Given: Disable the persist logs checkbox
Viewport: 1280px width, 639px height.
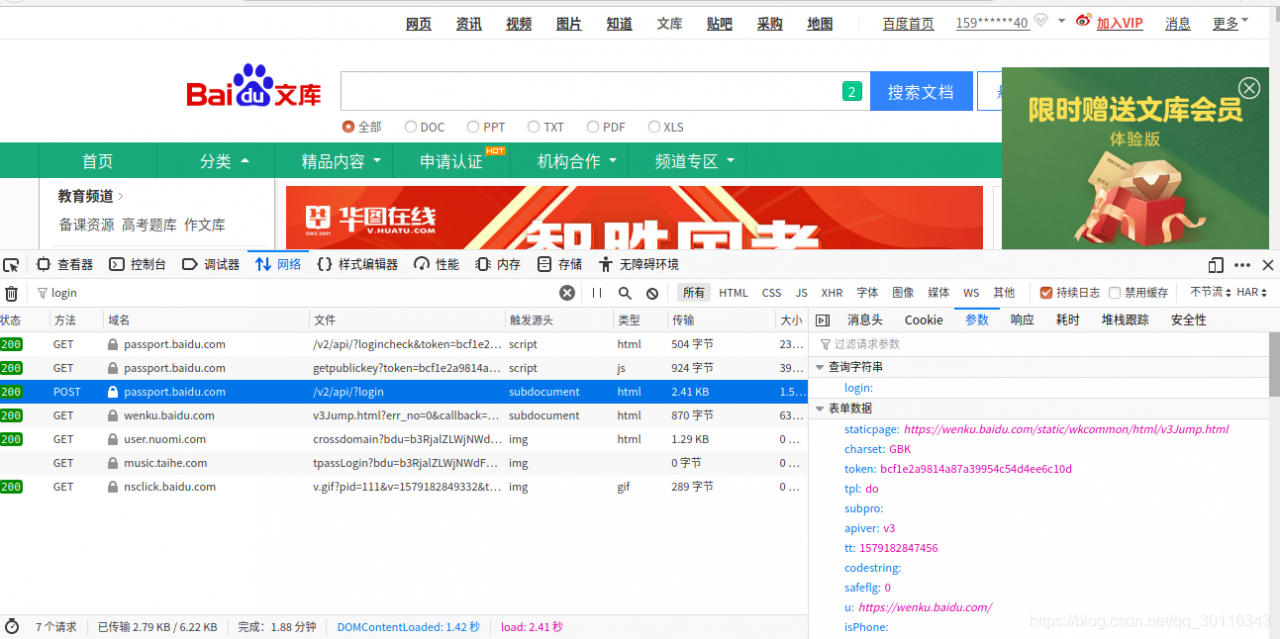Looking at the screenshot, I should tap(1046, 293).
